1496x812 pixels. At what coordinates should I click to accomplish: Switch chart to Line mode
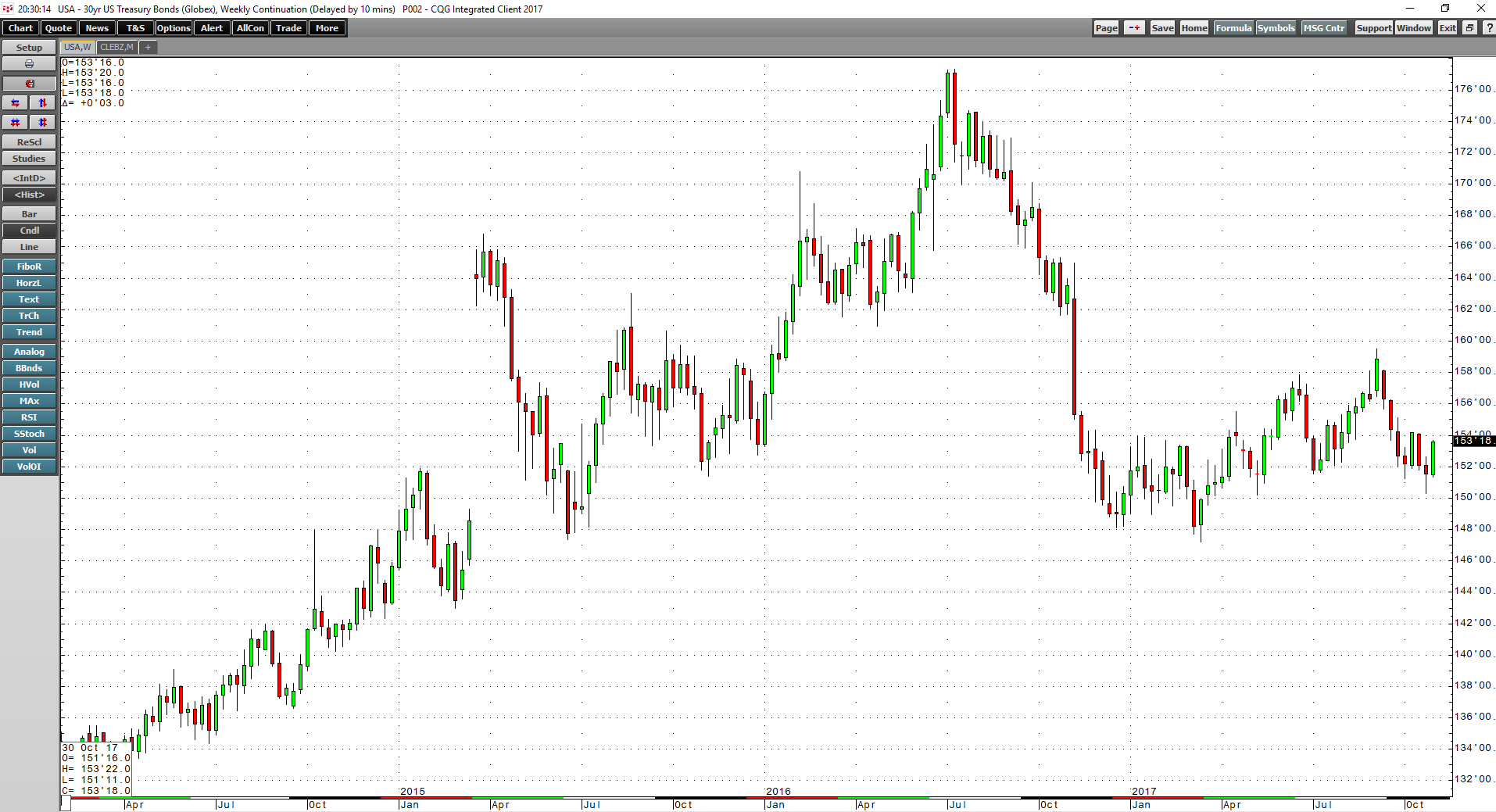pos(29,246)
